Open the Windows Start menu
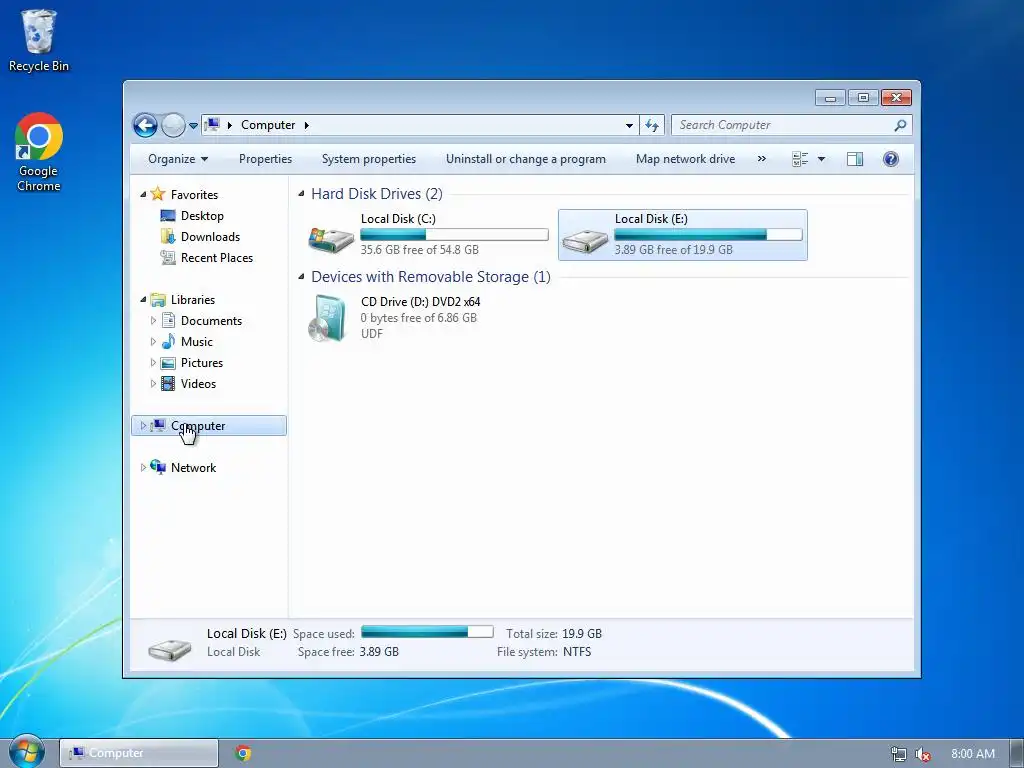 (x=26, y=752)
